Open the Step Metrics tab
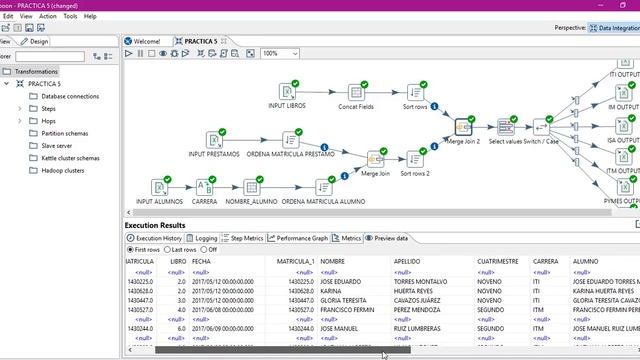The width and height of the screenshot is (640, 360). (x=242, y=238)
